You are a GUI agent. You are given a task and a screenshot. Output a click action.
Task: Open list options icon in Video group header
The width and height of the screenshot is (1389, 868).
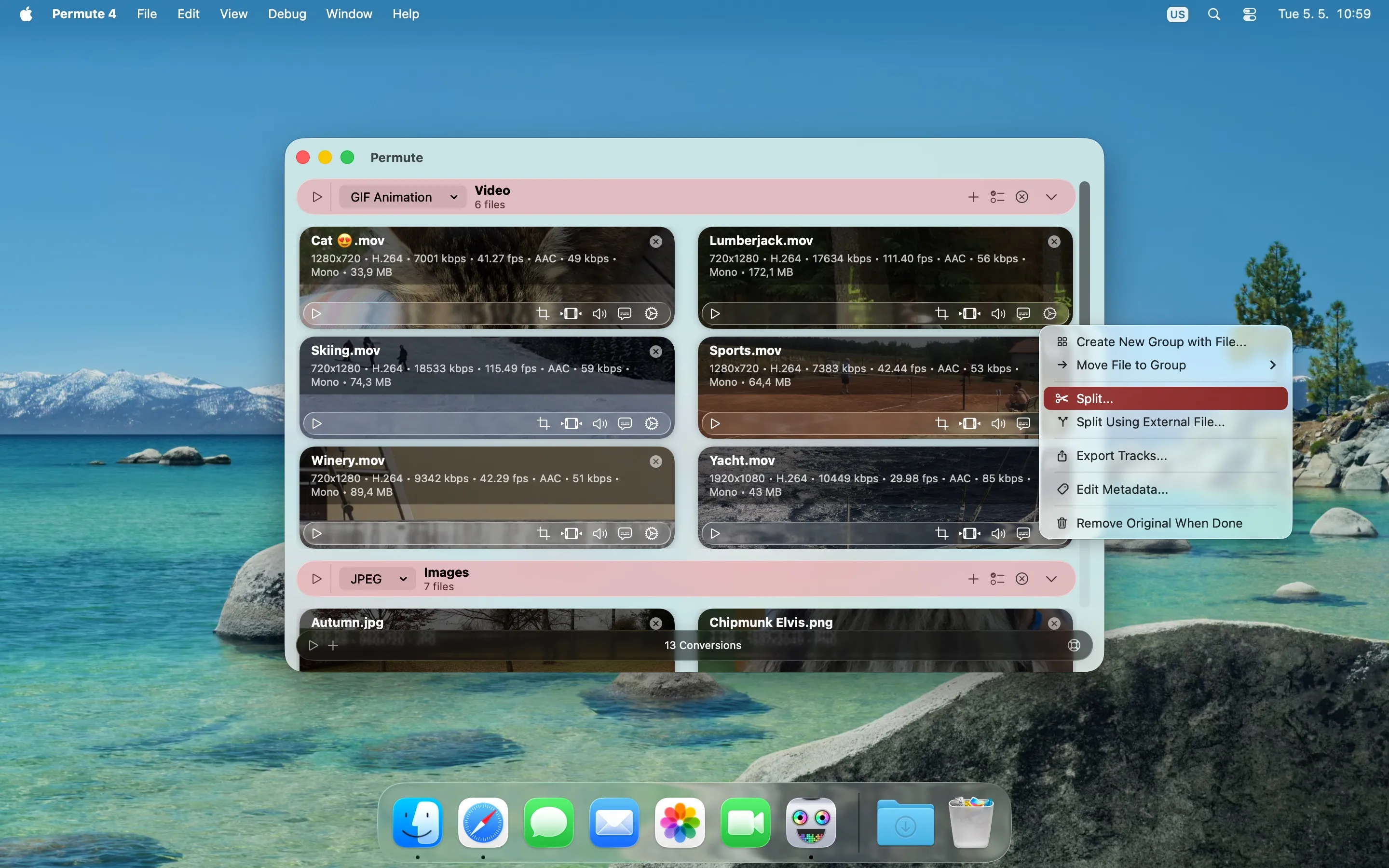(997, 197)
